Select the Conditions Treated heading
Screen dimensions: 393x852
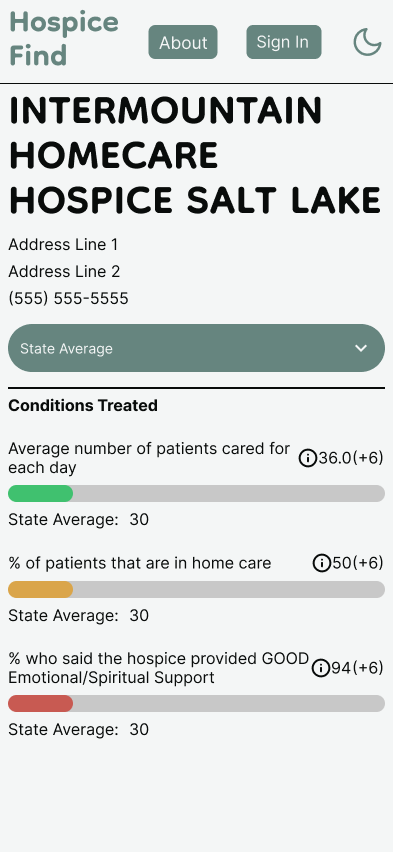point(83,405)
